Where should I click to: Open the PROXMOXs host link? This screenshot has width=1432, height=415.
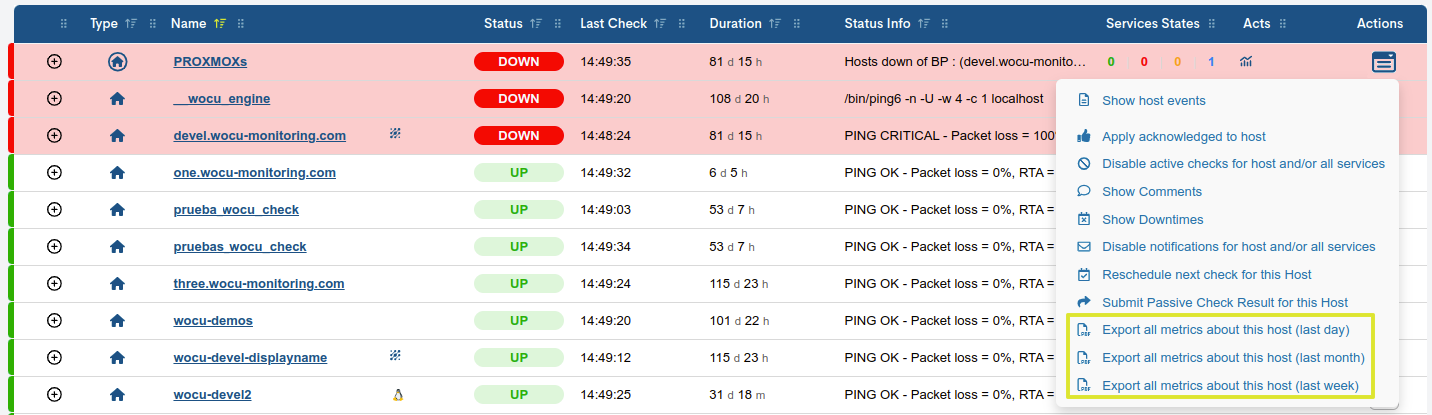coord(210,62)
